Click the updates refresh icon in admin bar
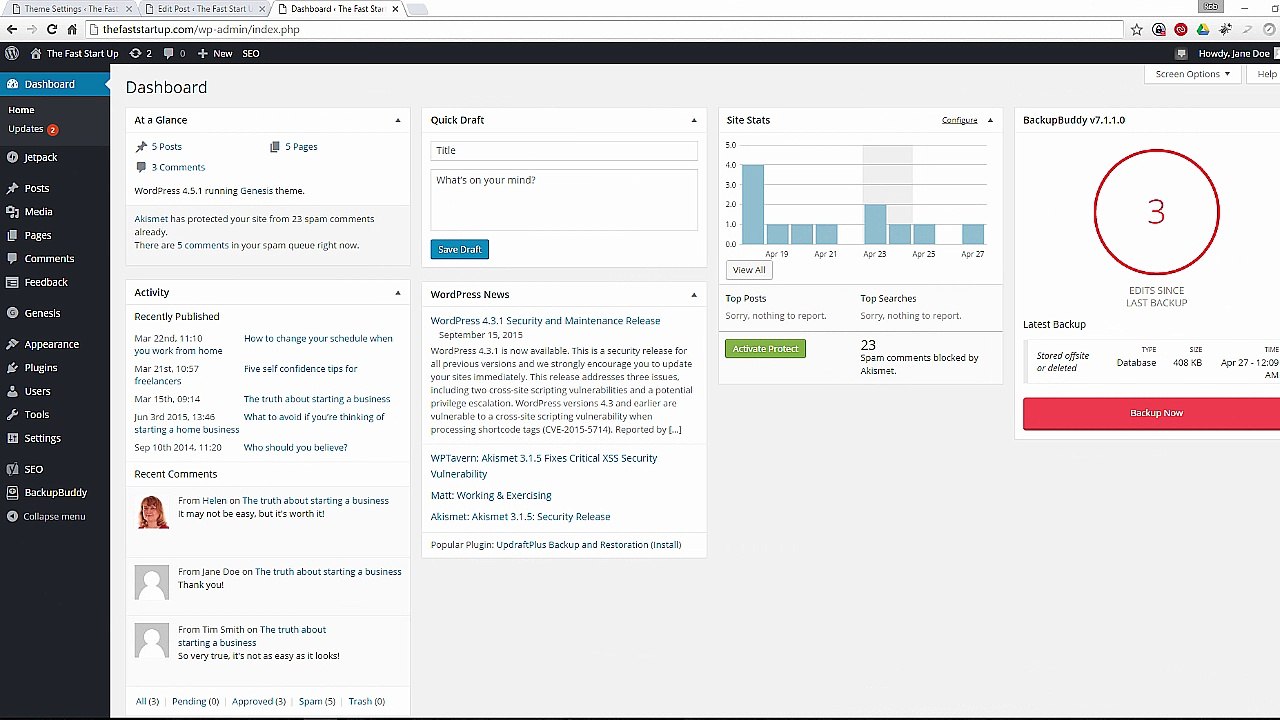Viewport: 1280px width, 720px height. click(135, 53)
